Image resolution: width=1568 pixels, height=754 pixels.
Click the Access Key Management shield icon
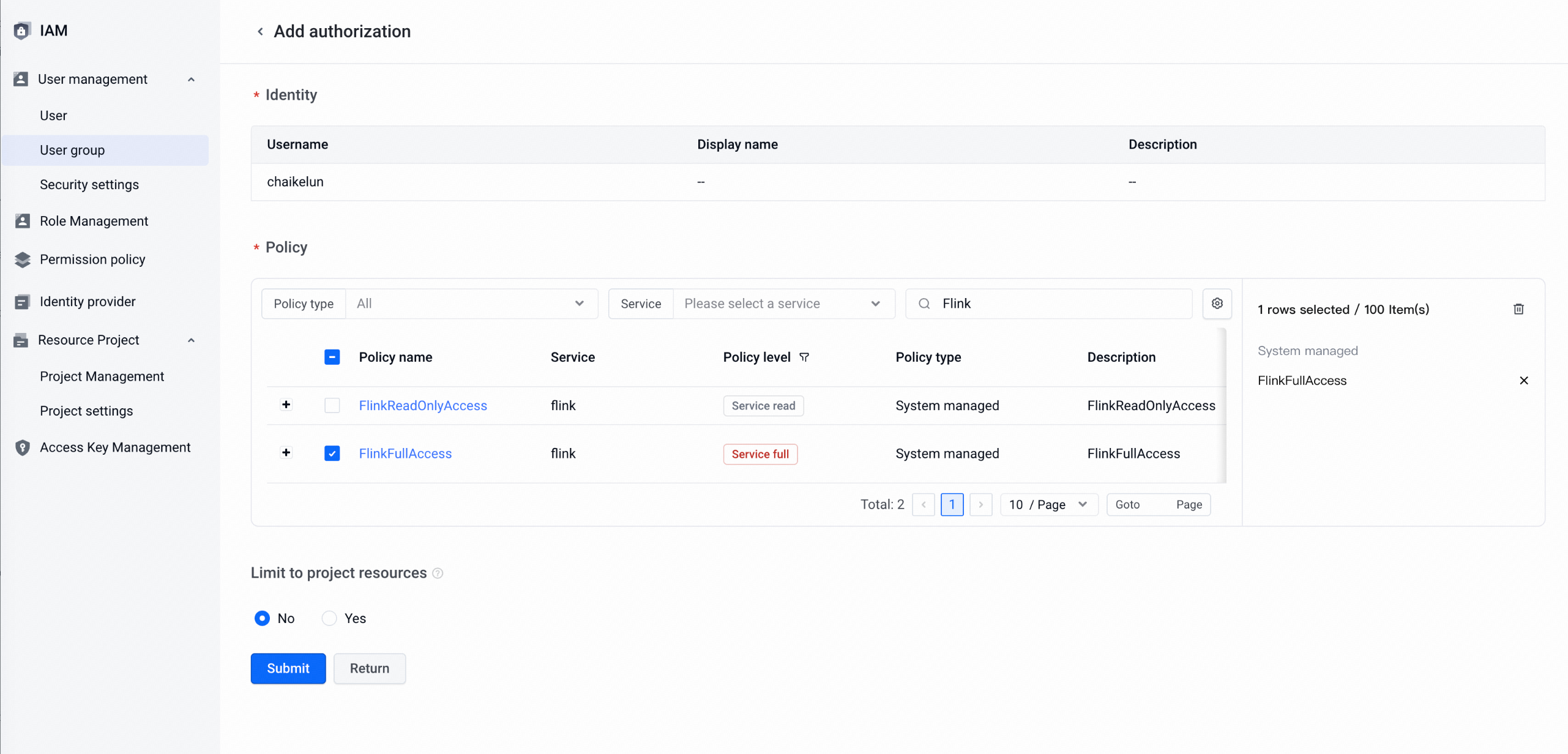click(23, 447)
